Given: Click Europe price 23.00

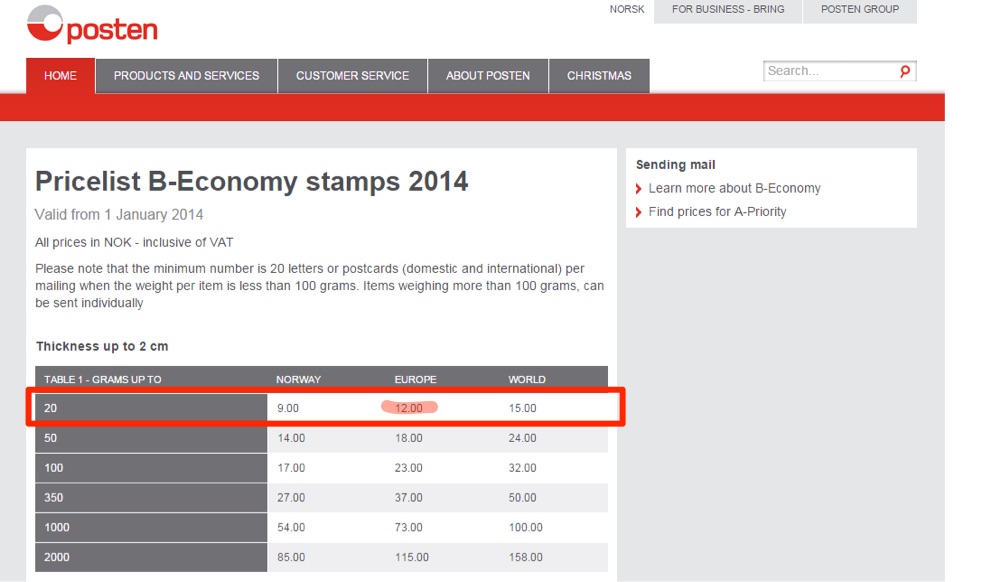Looking at the screenshot, I should [409, 468].
